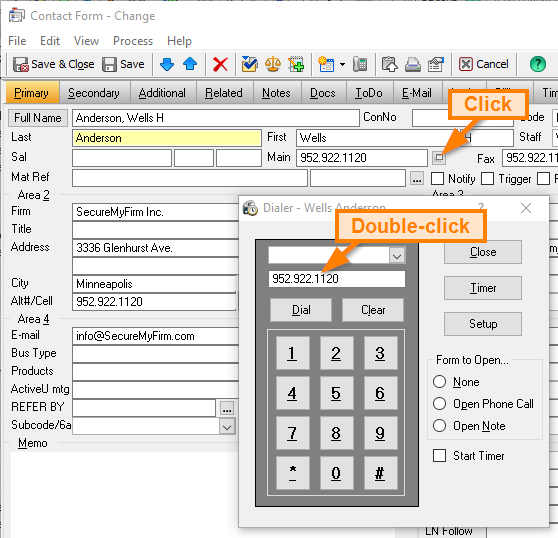Select Open Note radio option
The width and height of the screenshot is (558, 538).
click(x=439, y=426)
